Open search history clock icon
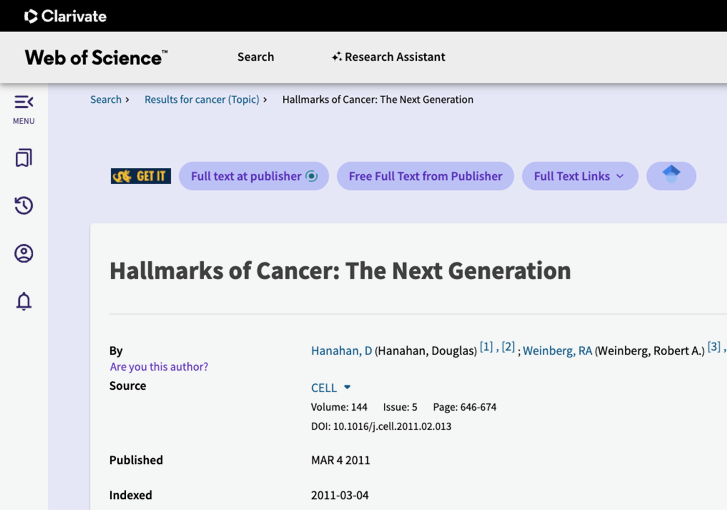Viewport: 727px width, 510px height. [24, 206]
